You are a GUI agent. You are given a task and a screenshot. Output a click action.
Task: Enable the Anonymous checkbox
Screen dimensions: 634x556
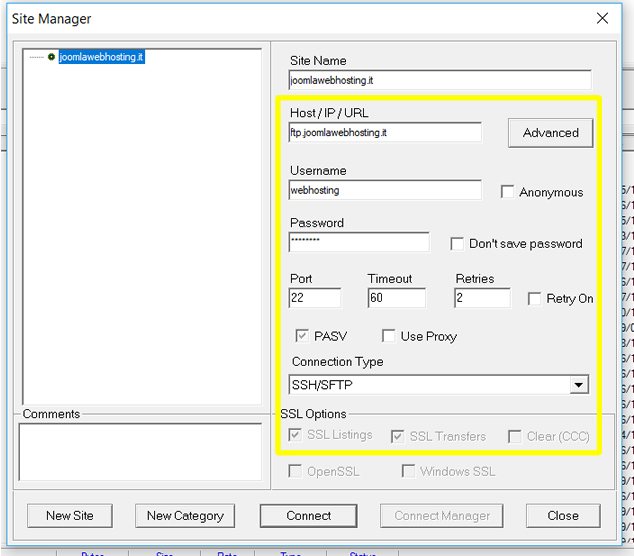508,192
